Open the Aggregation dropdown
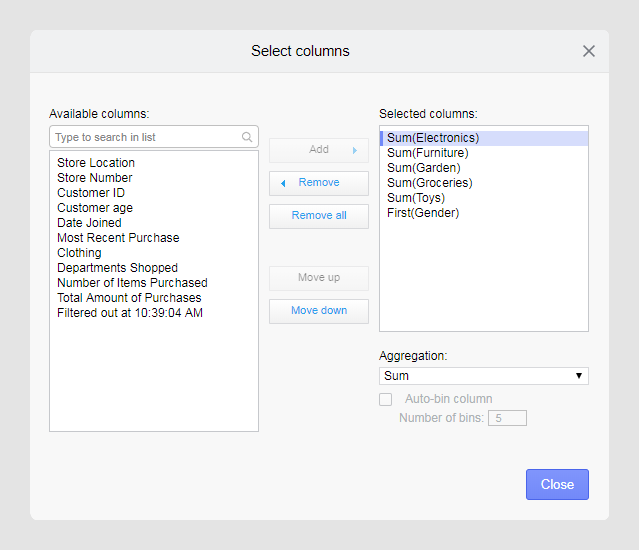Viewport: 639px width, 550px height. click(483, 376)
